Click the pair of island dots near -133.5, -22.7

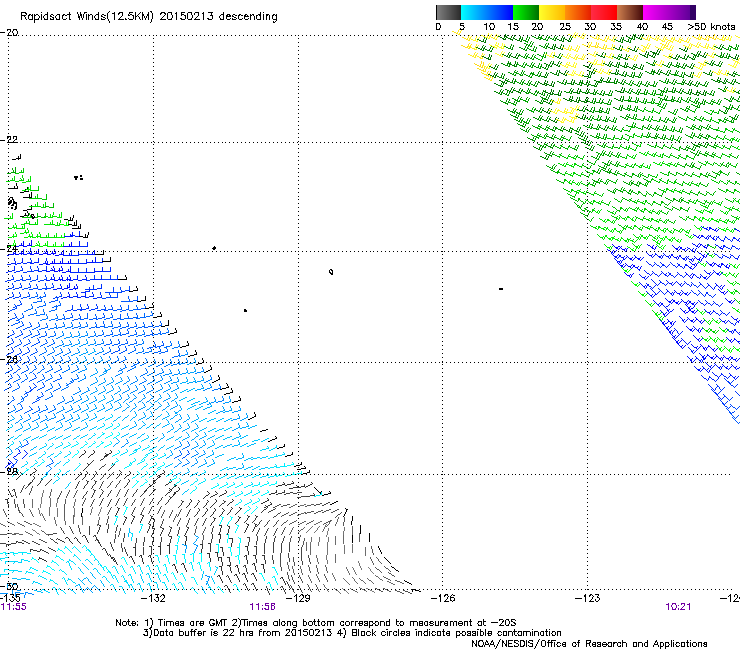78,177
